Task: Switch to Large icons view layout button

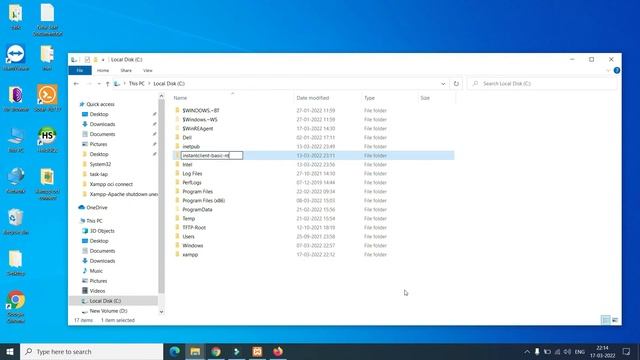Action: tap(615, 320)
